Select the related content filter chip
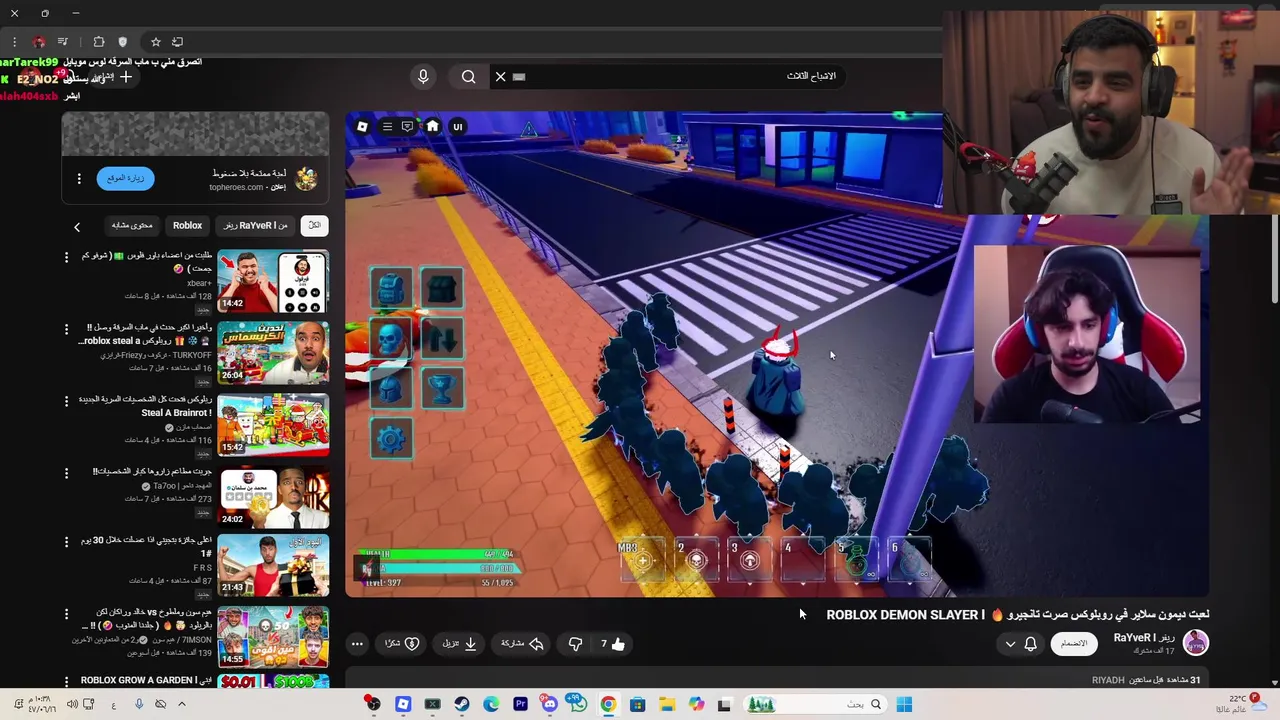 pyautogui.click(x=131, y=226)
